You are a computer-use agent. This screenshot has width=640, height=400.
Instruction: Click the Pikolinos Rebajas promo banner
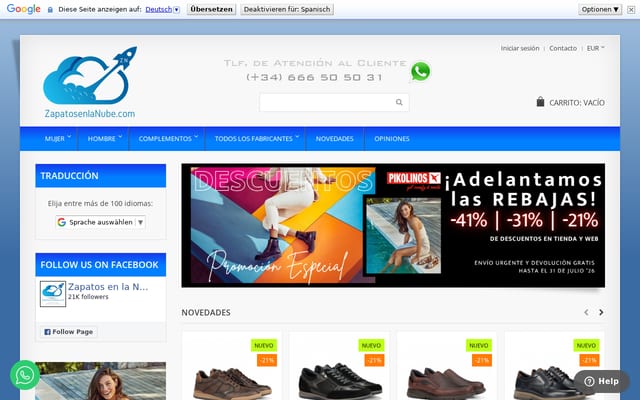[393, 225]
